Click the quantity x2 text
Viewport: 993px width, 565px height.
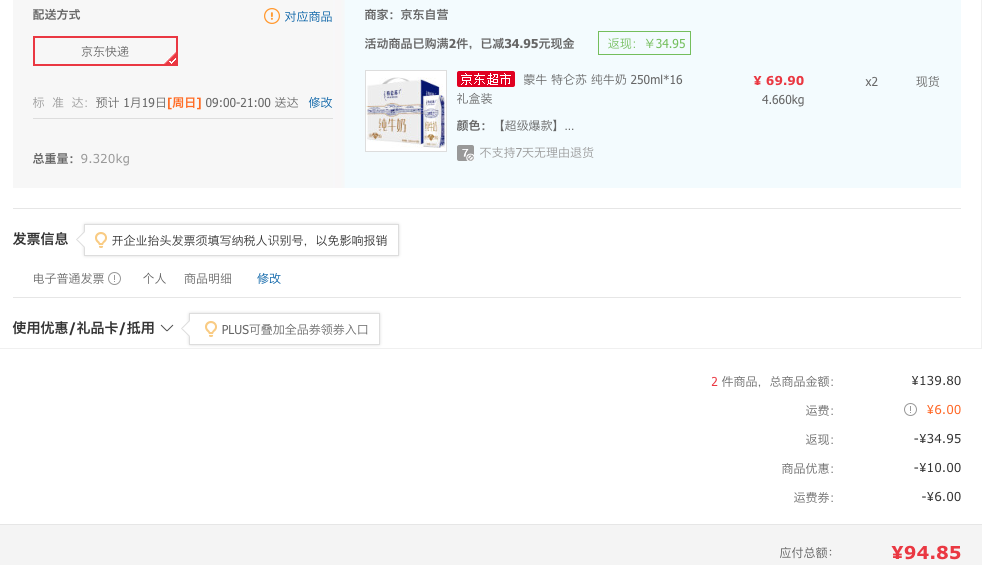871,82
